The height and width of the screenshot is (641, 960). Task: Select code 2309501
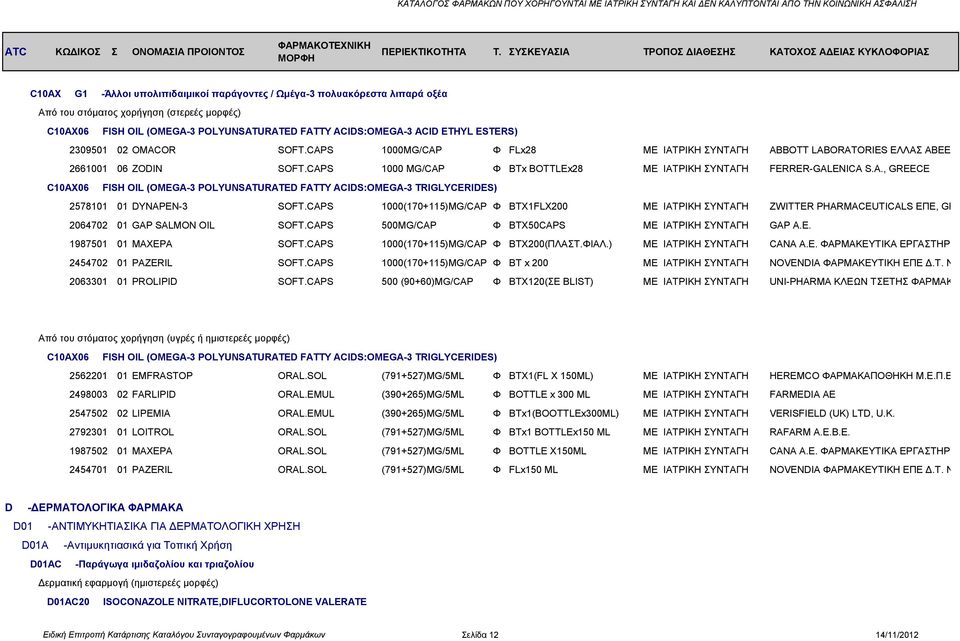[x=88, y=150]
